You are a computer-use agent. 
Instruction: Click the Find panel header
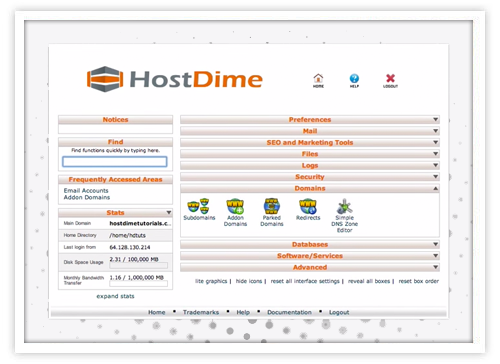click(115, 142)
